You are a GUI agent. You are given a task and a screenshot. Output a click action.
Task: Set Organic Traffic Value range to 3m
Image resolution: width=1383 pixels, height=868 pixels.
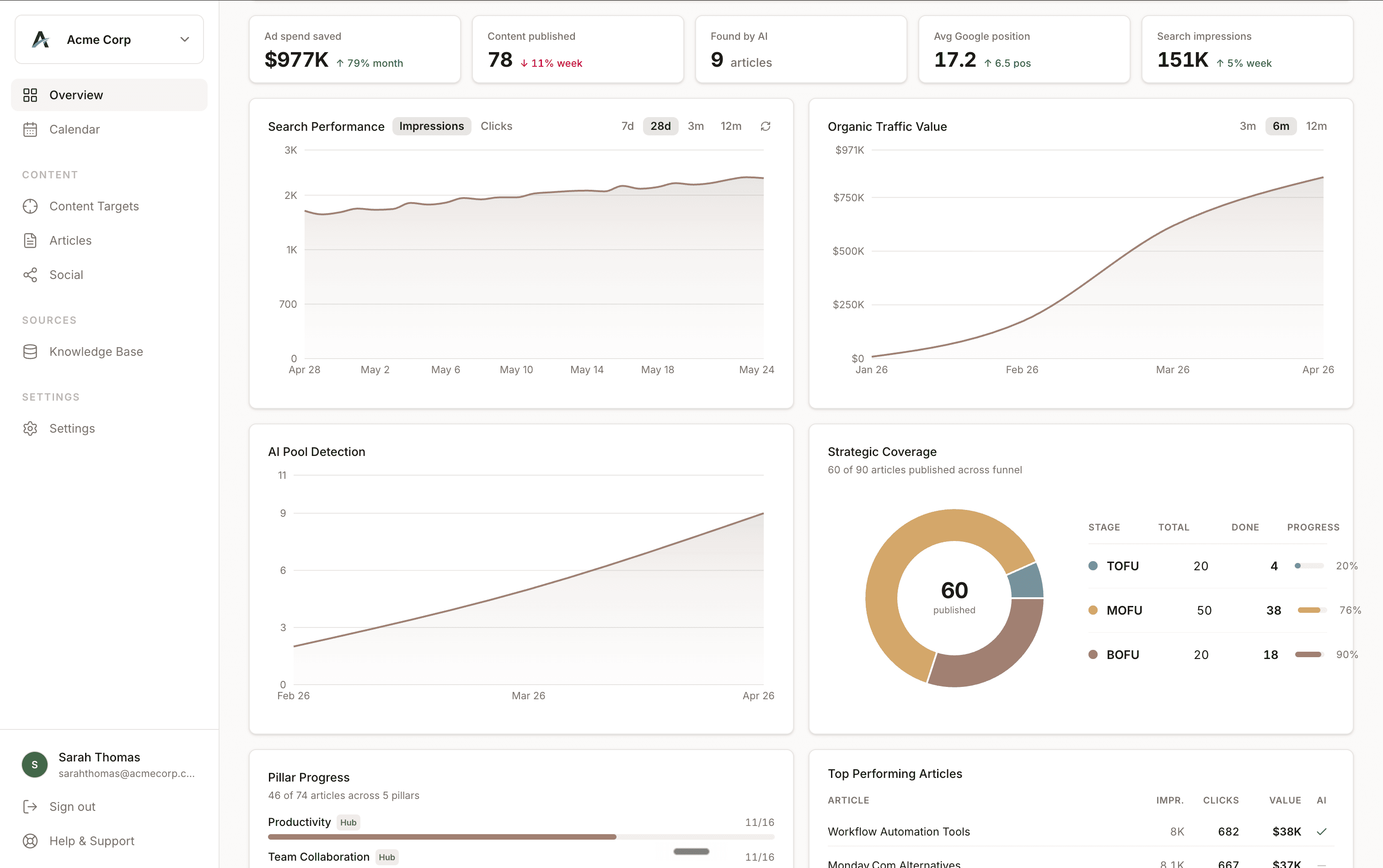point(1248,126)
